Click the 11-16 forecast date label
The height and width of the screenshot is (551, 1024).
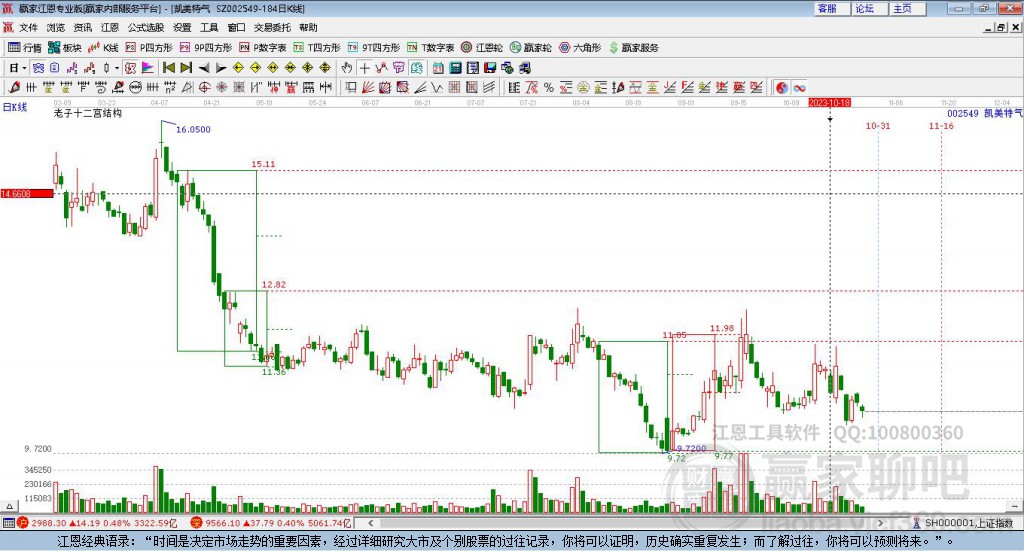tap(941, 126)
